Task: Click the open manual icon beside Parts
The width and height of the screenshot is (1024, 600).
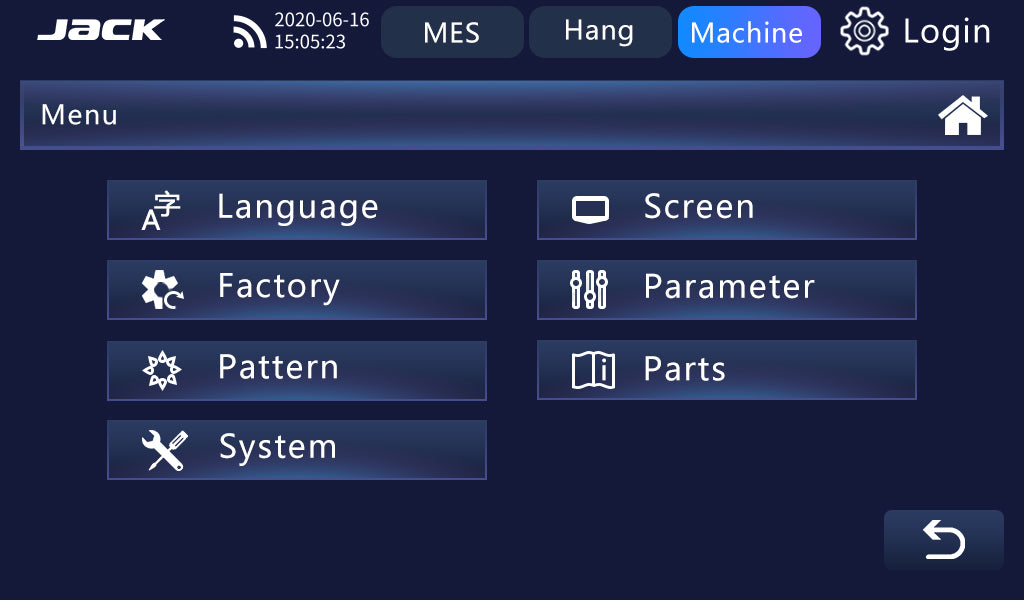Action: [592, 370]
